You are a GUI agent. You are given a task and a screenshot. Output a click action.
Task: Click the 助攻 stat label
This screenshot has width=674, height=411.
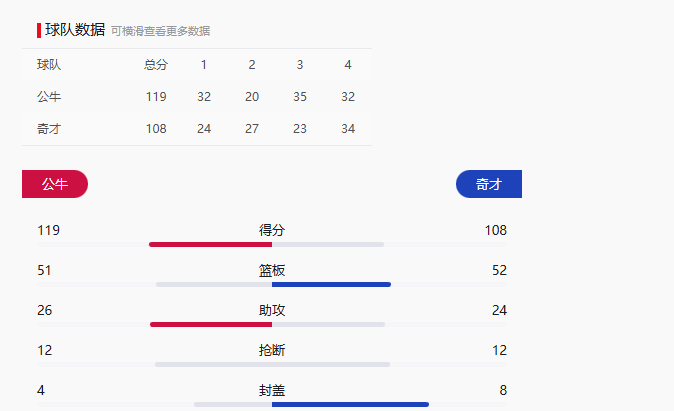272,310
